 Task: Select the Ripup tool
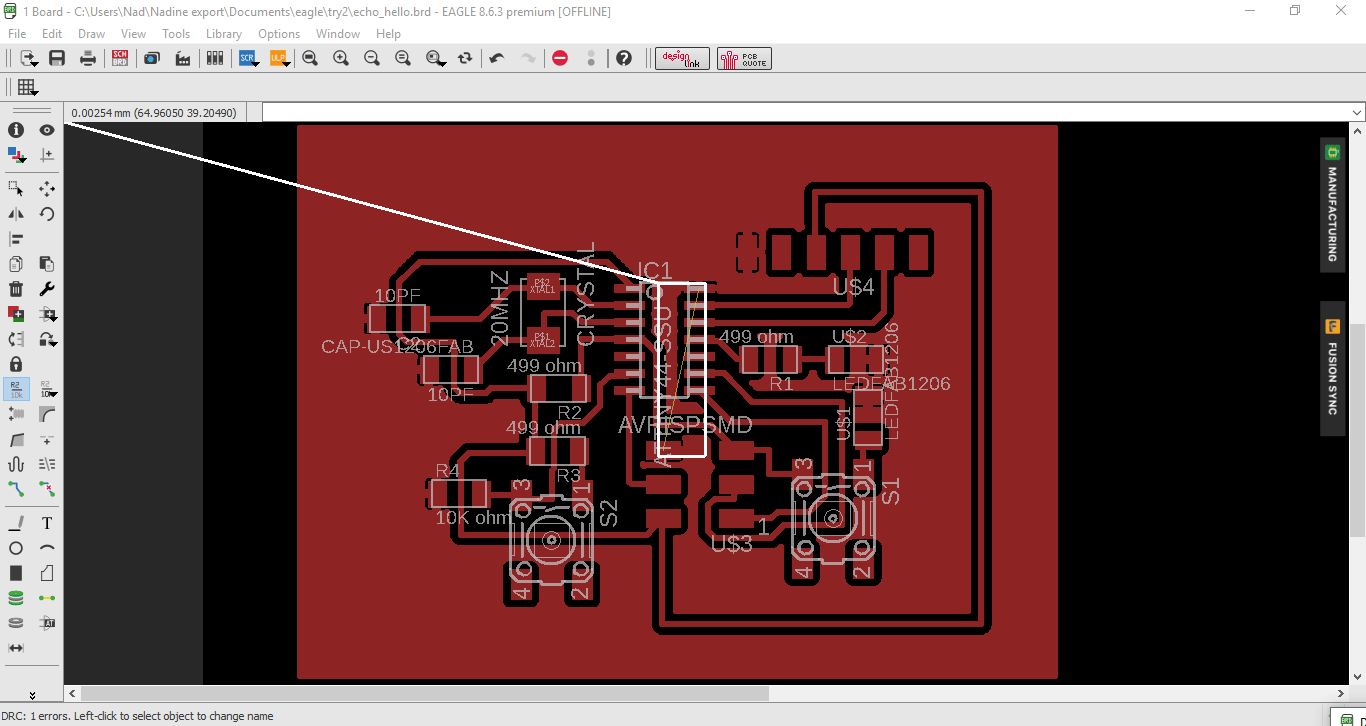pyautogui.click(x=46, y=489)
